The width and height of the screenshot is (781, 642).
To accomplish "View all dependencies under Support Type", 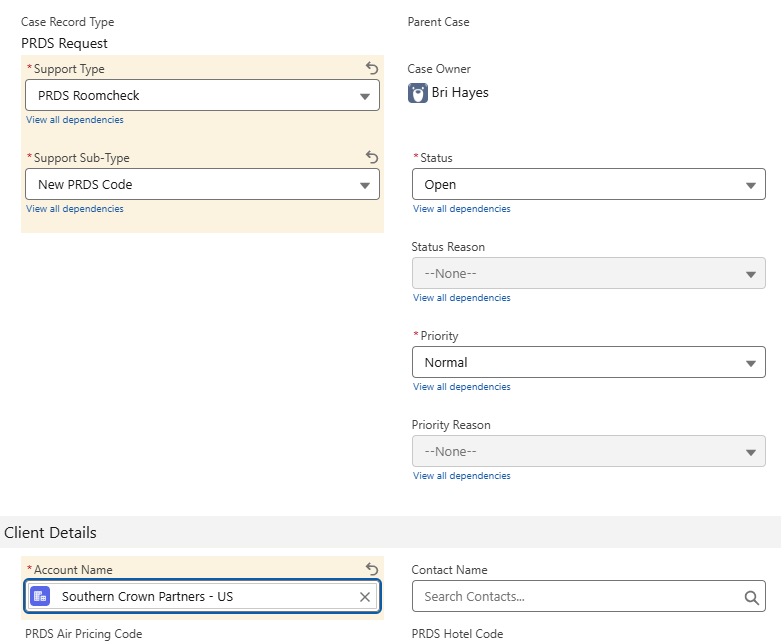I will [x=75, y=120].
